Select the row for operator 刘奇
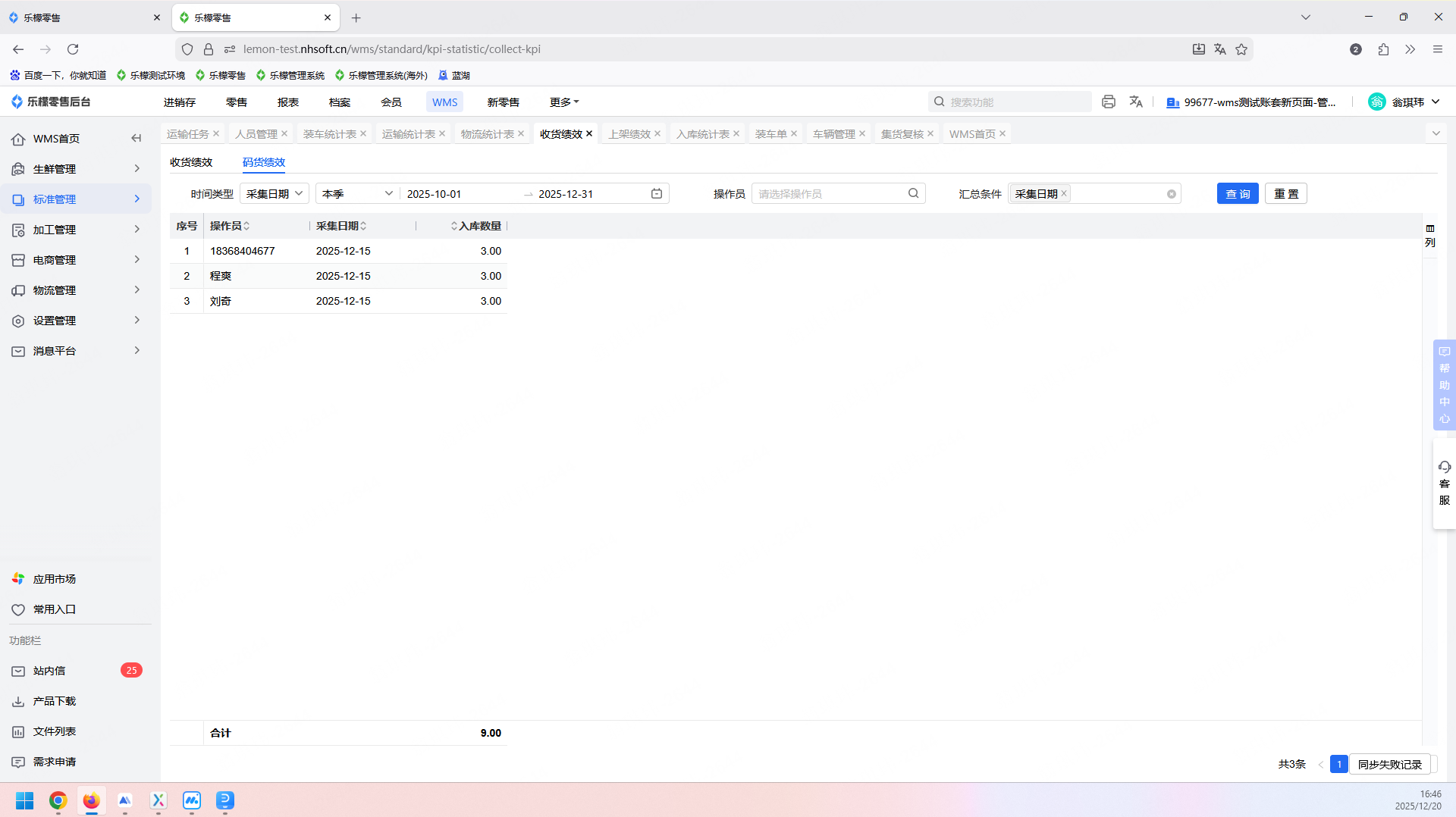Viewport: 1456px width, 817px height. (x=338, y=301)
